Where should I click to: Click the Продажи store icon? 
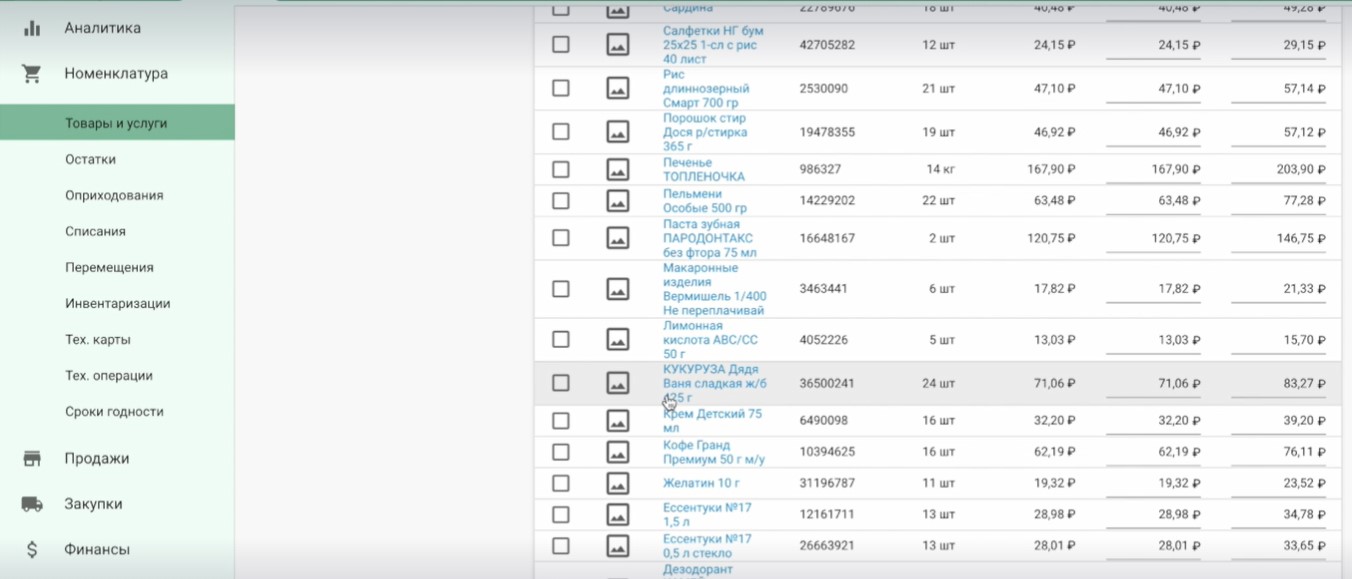click(32, 459)
